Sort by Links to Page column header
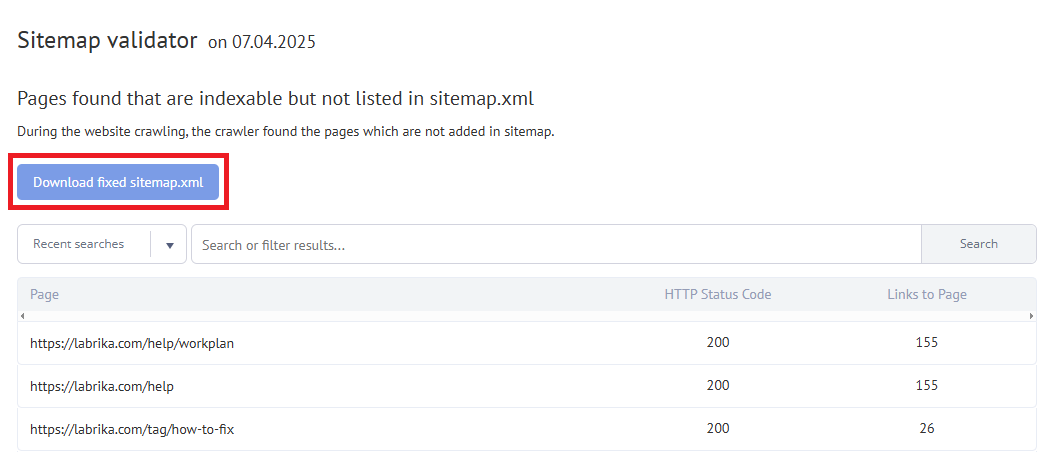The image size is (1053, 452). 926,294
